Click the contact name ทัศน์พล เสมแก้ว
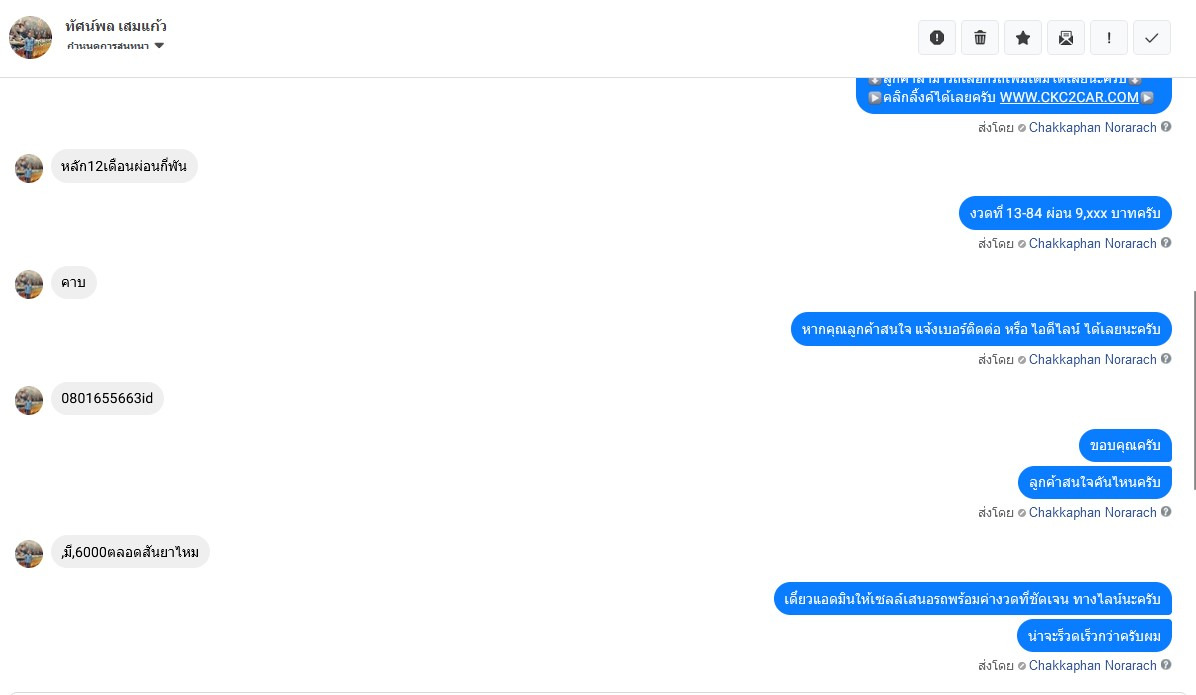This screenshot has height=695, width=1196. [x=116, y=26]
